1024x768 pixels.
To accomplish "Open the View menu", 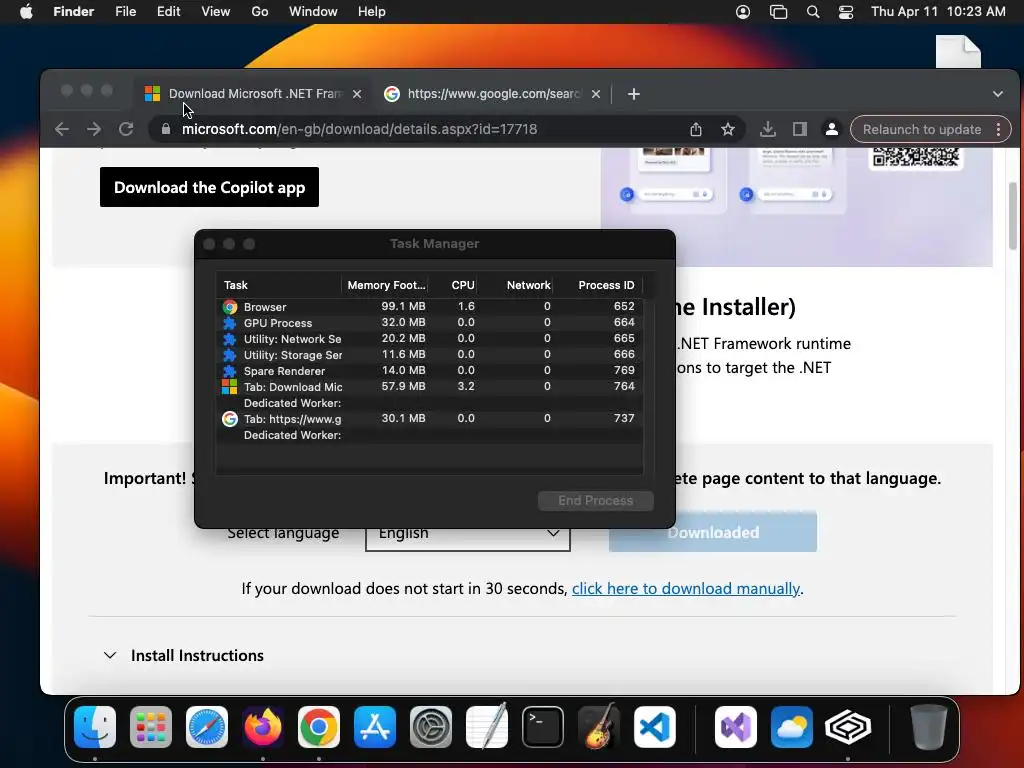I will (x=216, y=12).
